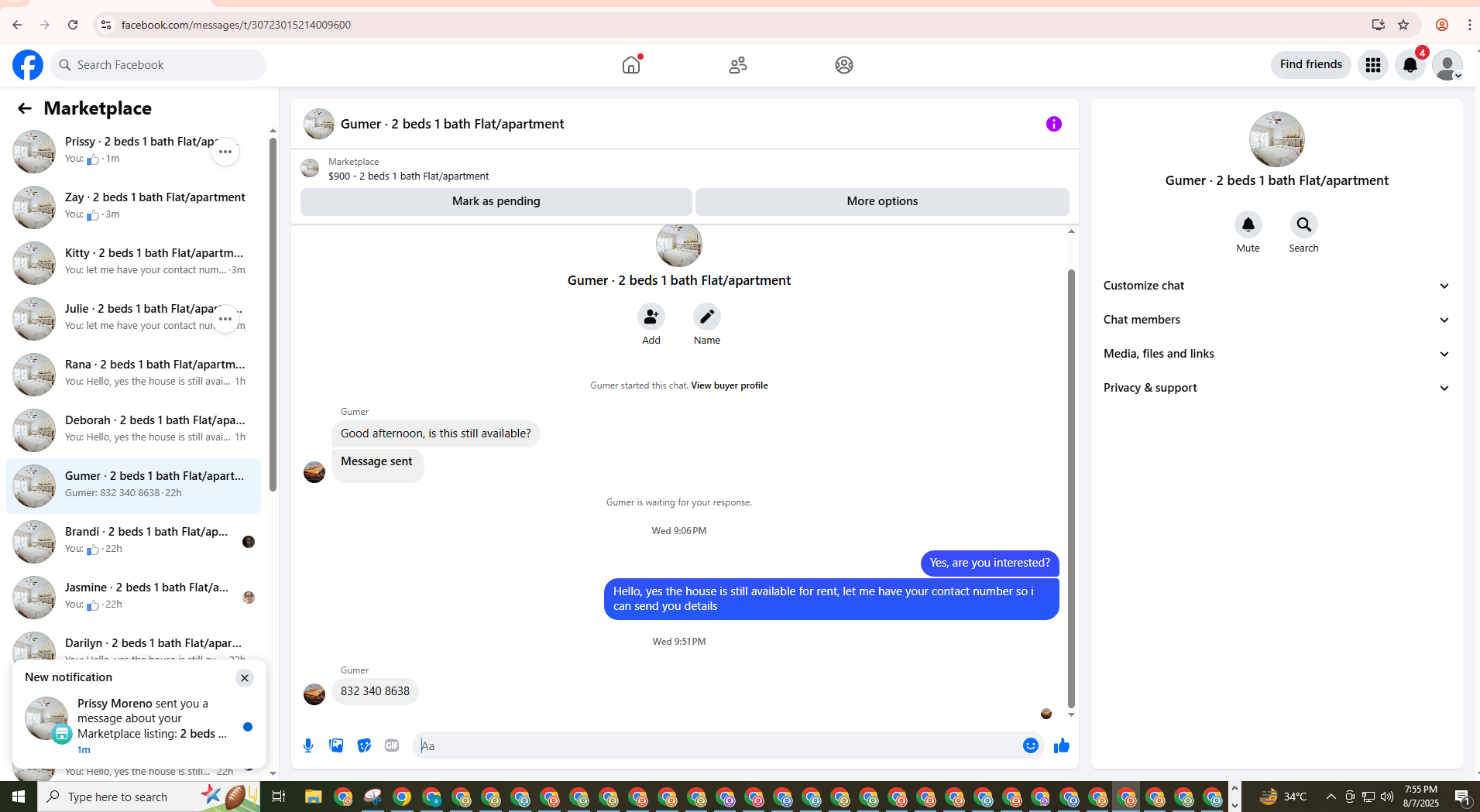Click More options button

pyautogui.click(x=882, y=201)
